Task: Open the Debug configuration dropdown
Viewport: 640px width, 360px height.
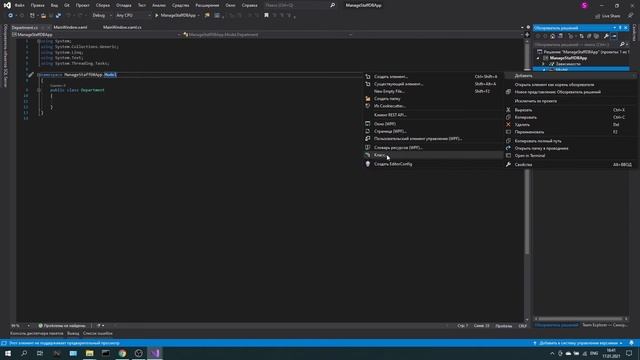Action: pyautogui.click(x=101, y=16)
